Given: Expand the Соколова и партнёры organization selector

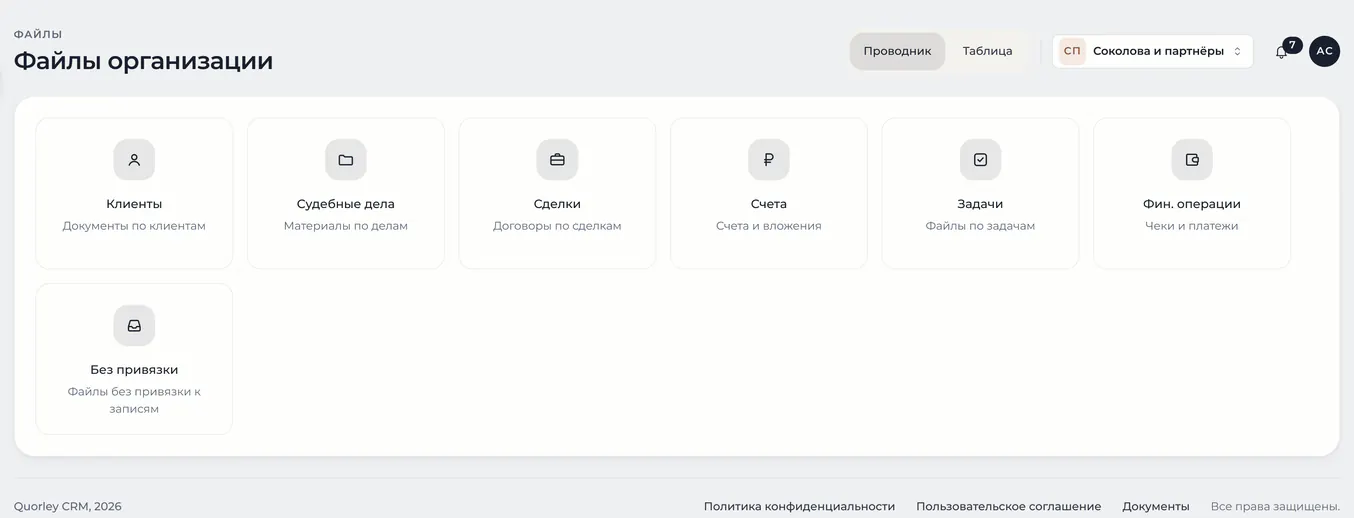Looking at the screenshot, I should (1153, 51).
